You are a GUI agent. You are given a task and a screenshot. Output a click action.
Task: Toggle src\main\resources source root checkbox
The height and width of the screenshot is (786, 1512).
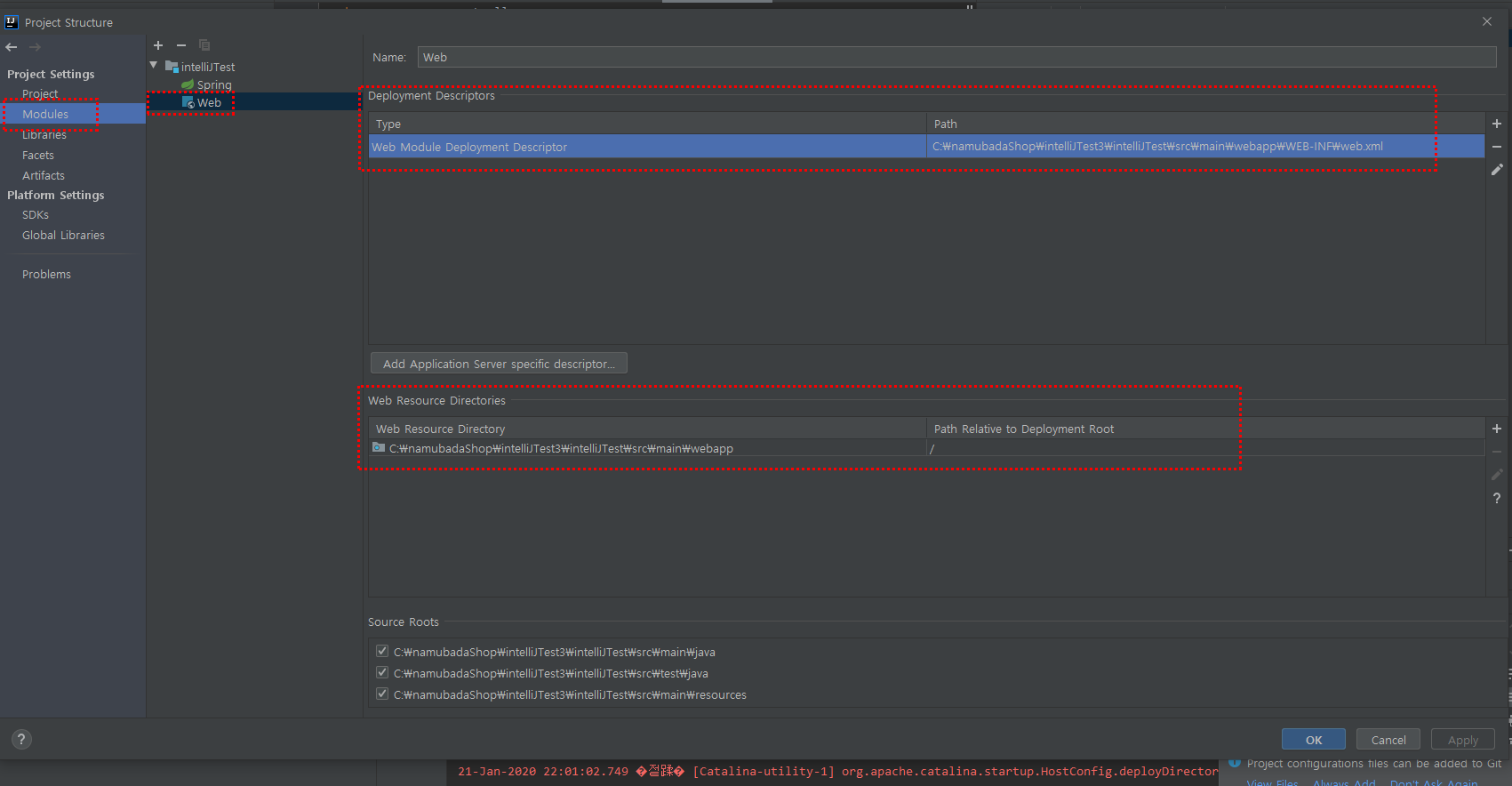coord(382,694)
